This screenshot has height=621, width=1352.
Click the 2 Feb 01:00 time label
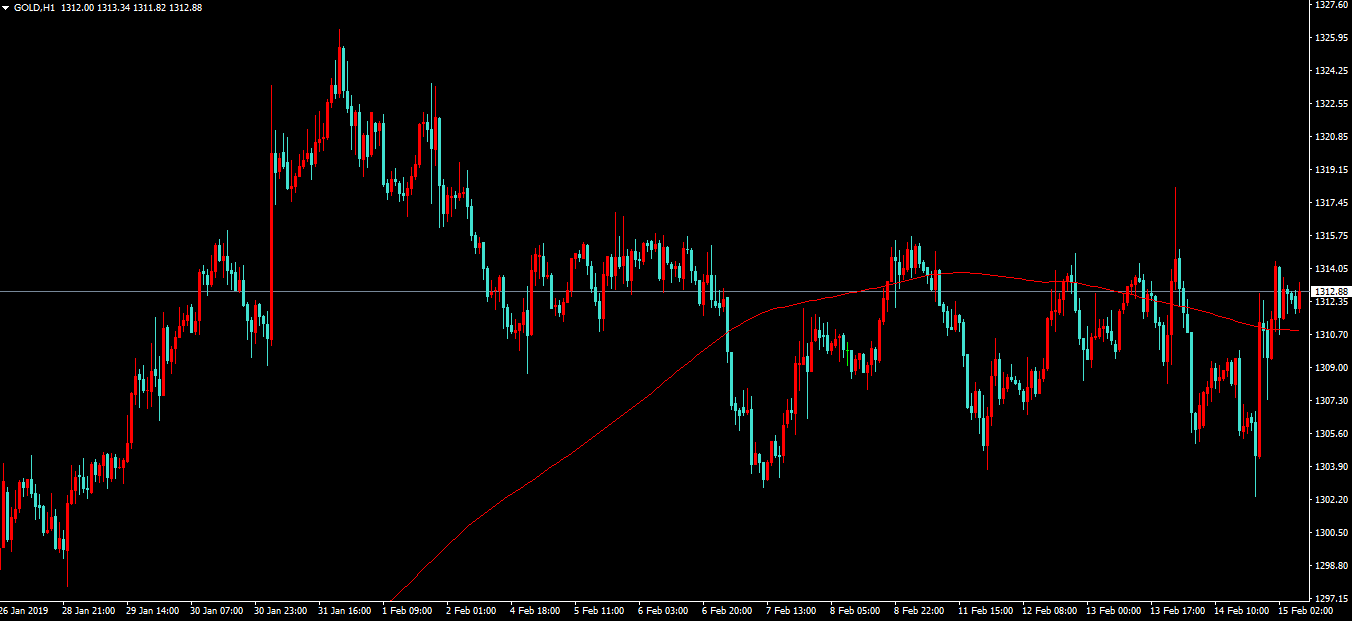point(471,610)
